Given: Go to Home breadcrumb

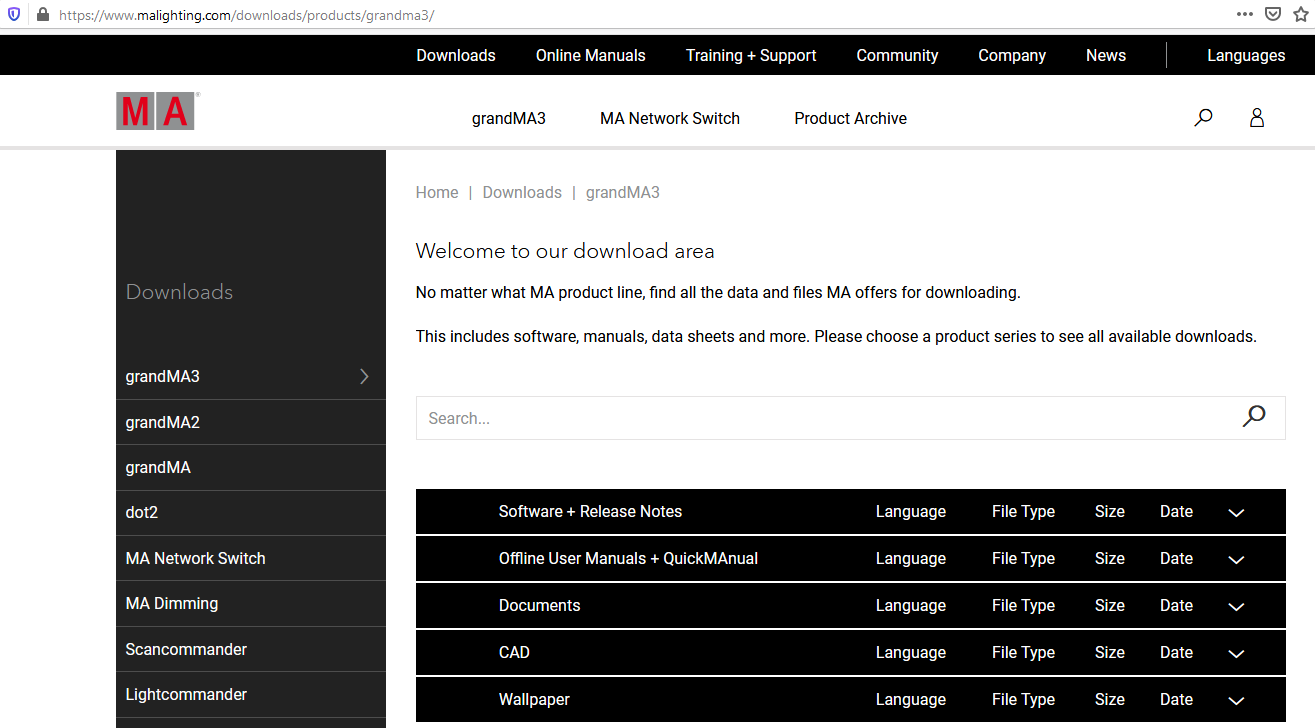Looking at the screenshot, I should [437, 192].
